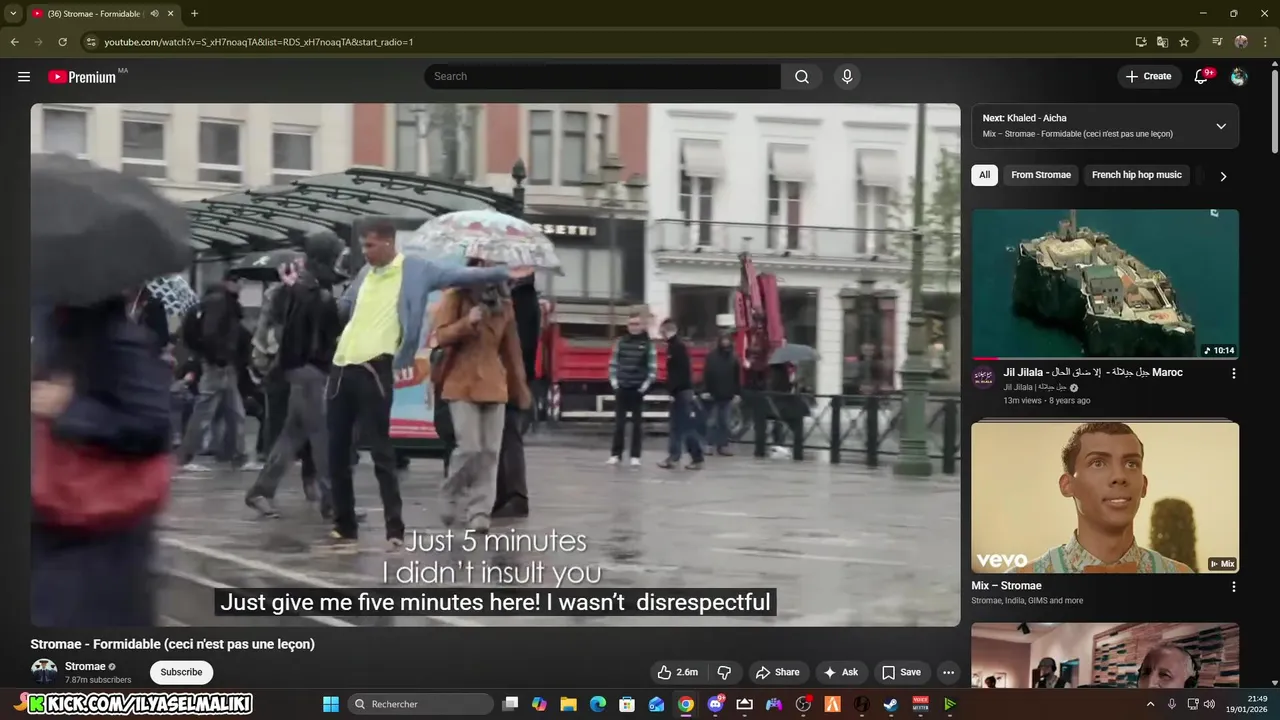Open the account avatar menu
1280x720 pixels.
tap(1239, 77)
